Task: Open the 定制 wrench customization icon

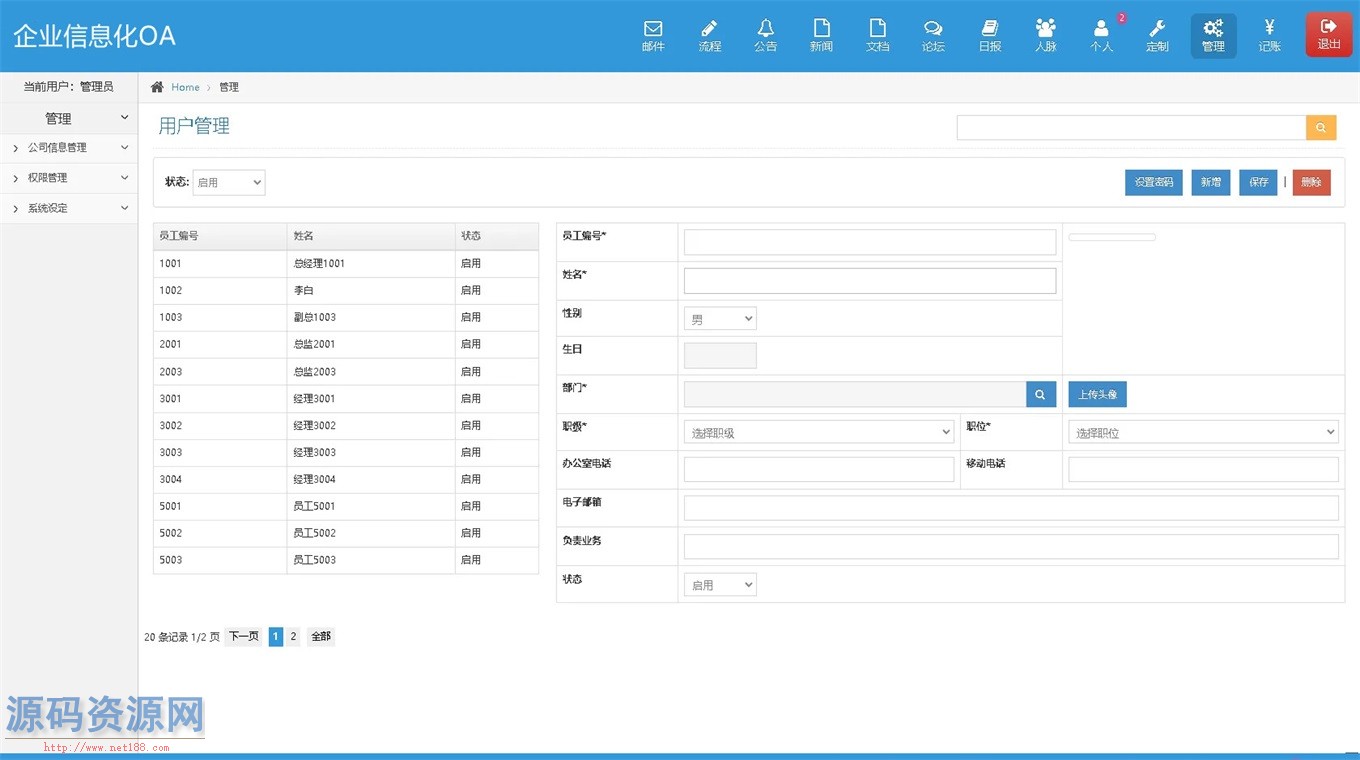Action: point(1157,36)
